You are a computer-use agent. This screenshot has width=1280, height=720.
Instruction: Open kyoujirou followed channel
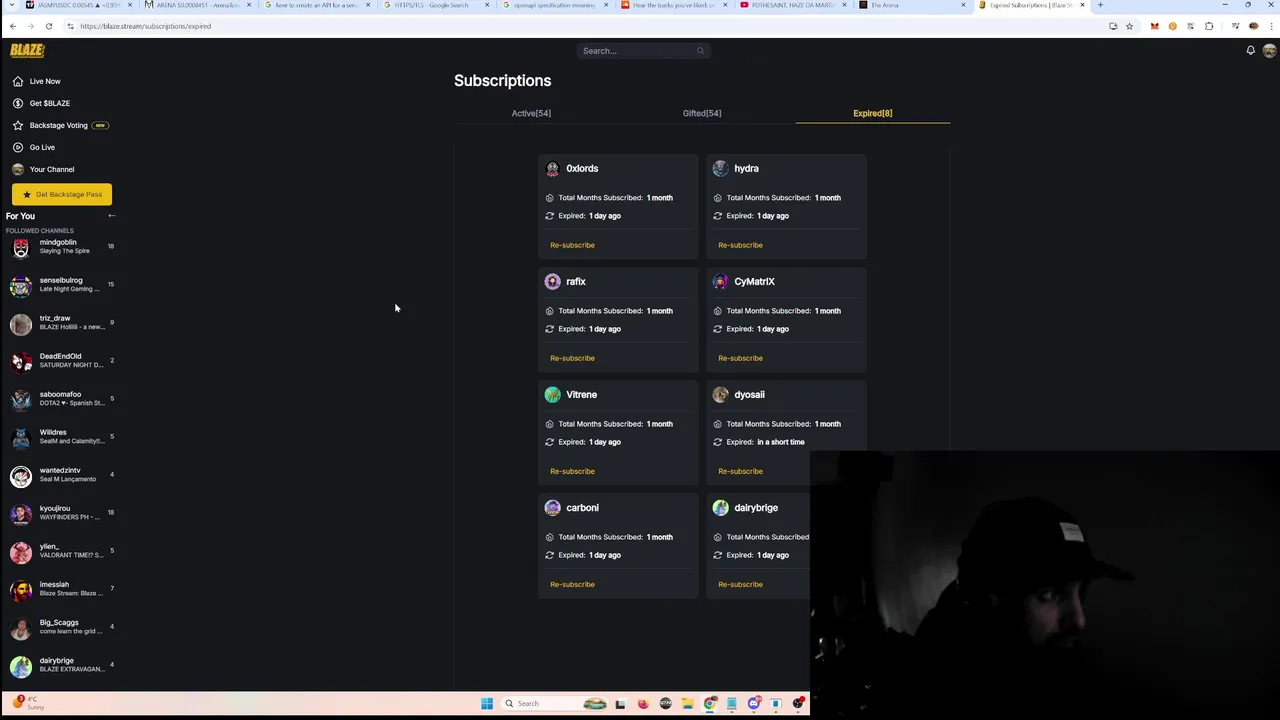point(60,513)
